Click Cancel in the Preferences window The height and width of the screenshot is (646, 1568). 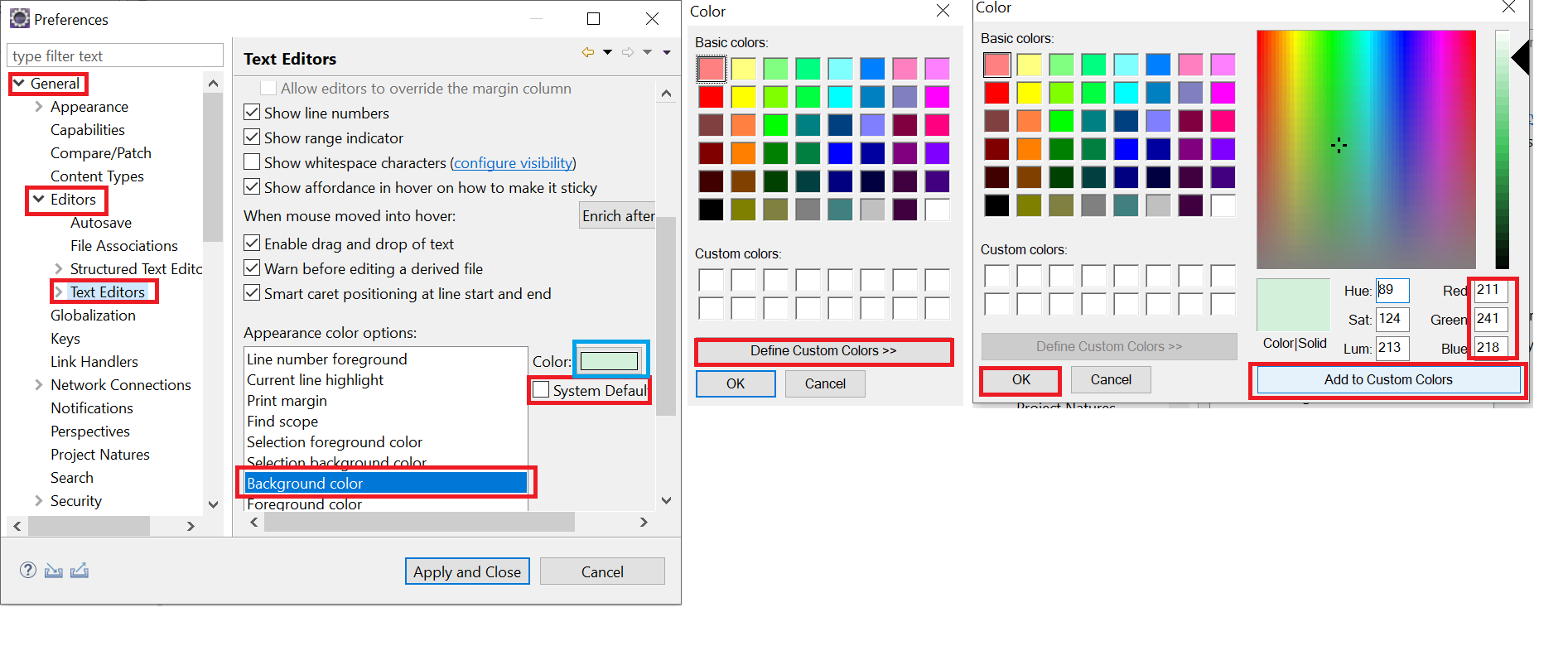click(x=602, y=571)
